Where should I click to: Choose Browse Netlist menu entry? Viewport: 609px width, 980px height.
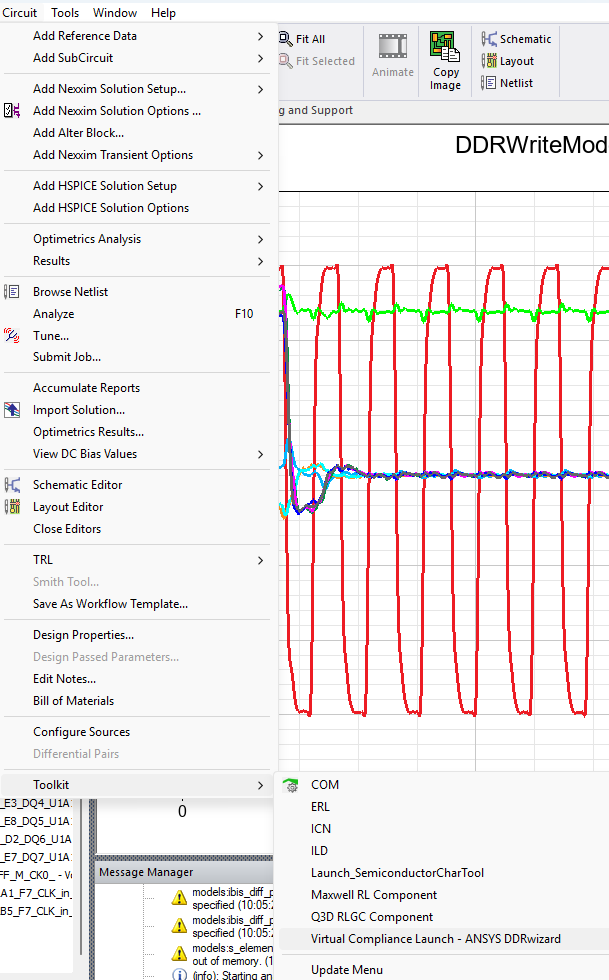click(70, 292)
